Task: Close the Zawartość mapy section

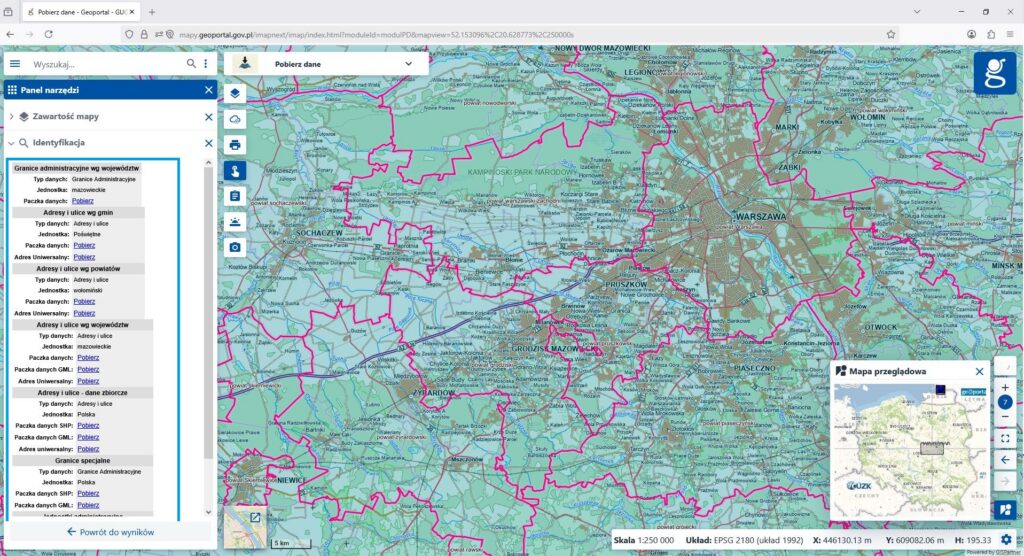Action: [x=208, y=117]
